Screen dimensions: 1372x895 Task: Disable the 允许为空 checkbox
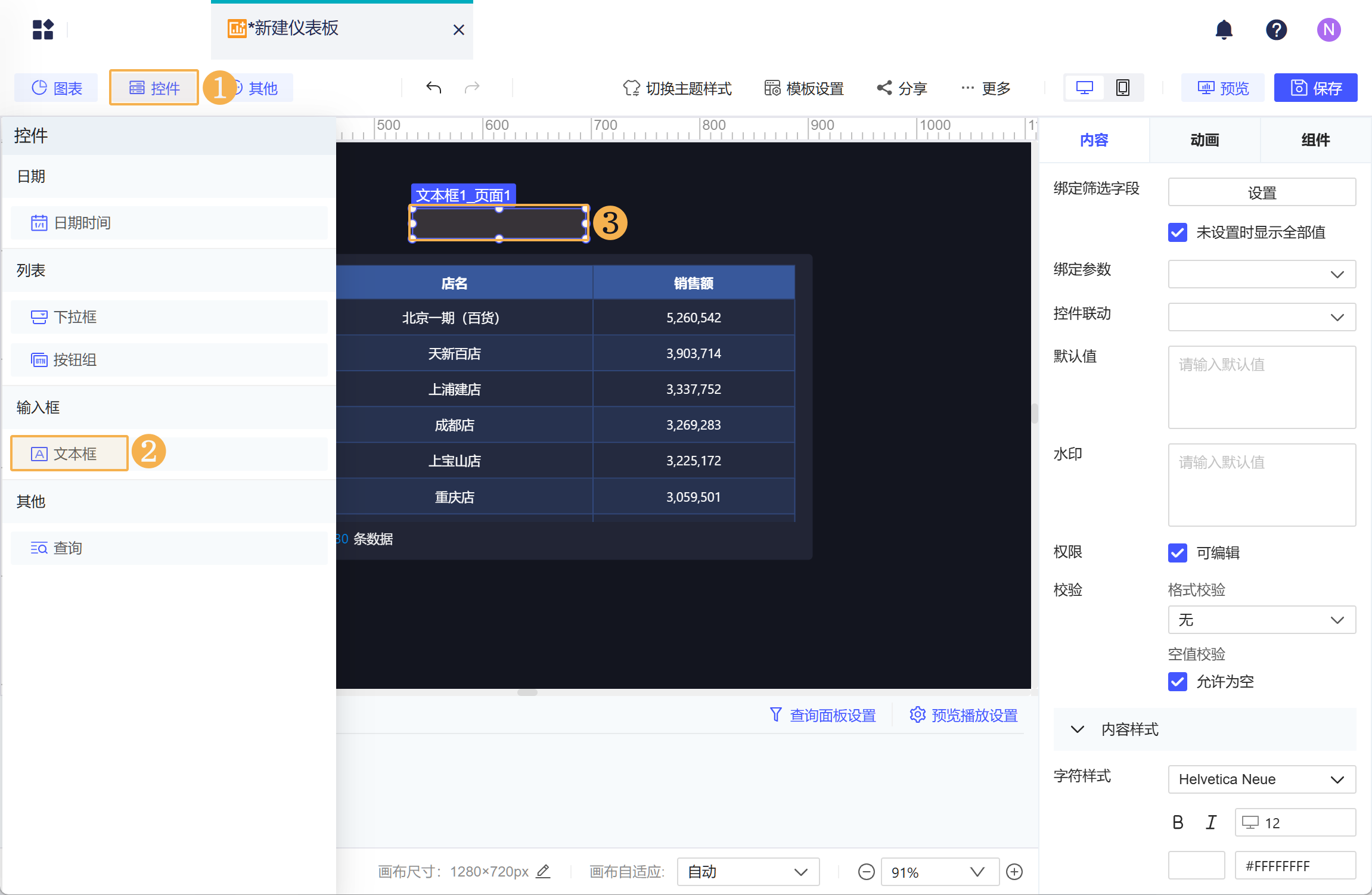[x=1178, y=682]
